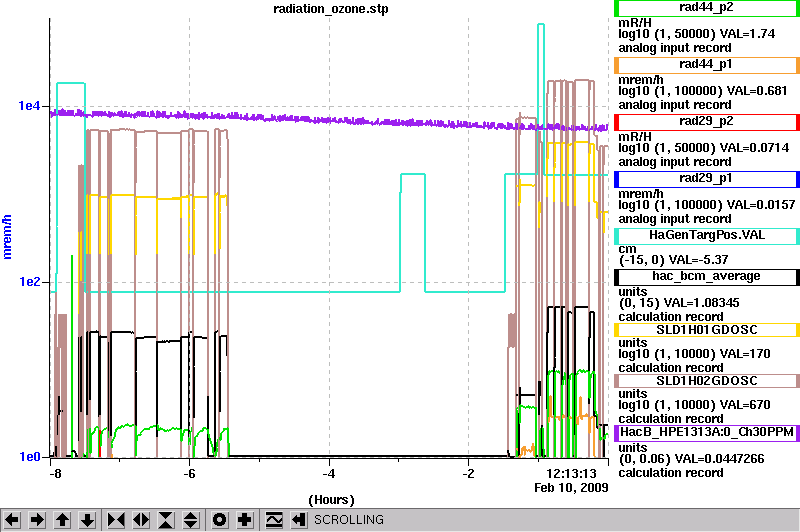Screen dimensions: 800x532
Task: Click the -2 hours x-axis tick label
Action: (x=468, y=474)
